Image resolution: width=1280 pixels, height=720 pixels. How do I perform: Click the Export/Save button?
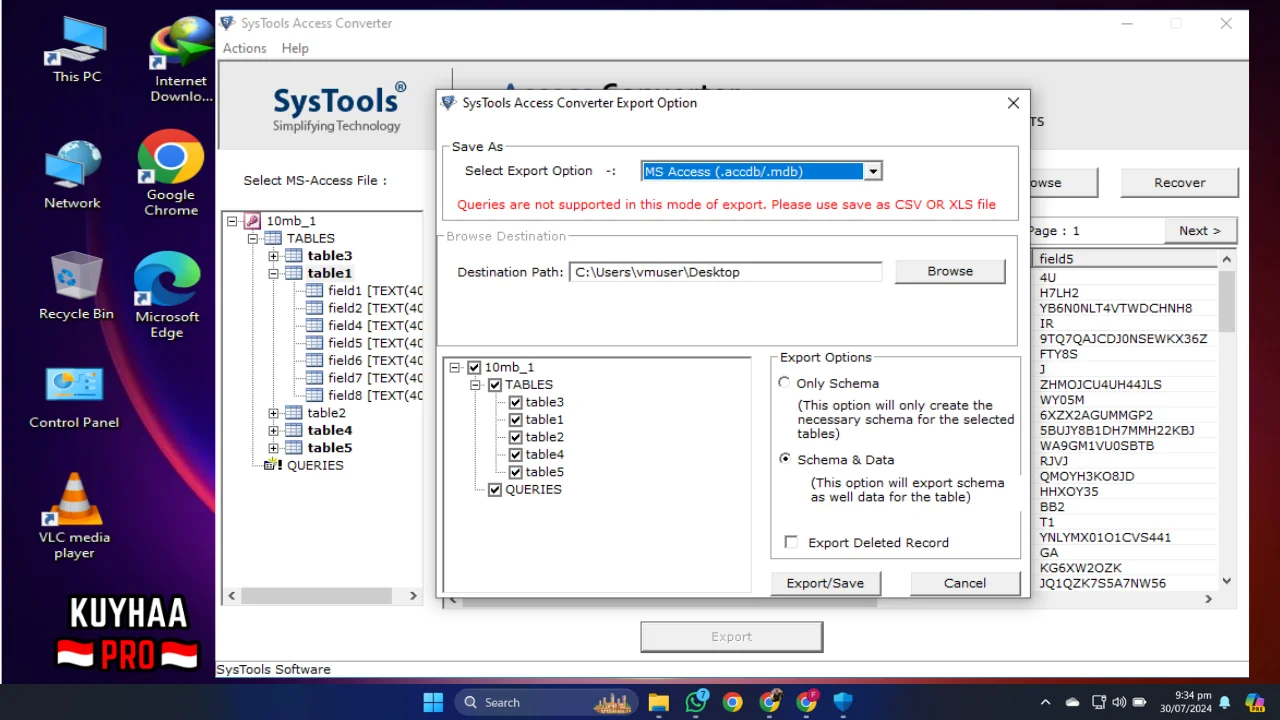tap(825, 583)
